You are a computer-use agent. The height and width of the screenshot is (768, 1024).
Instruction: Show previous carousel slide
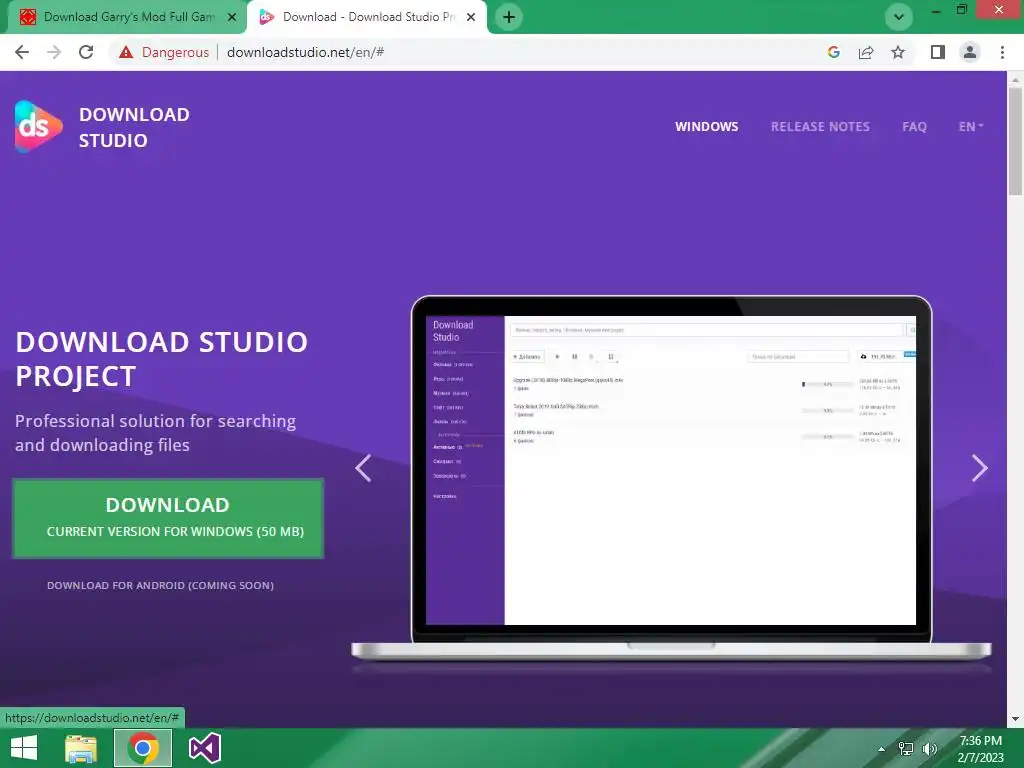pyautogui.click(x=363, y=468)
